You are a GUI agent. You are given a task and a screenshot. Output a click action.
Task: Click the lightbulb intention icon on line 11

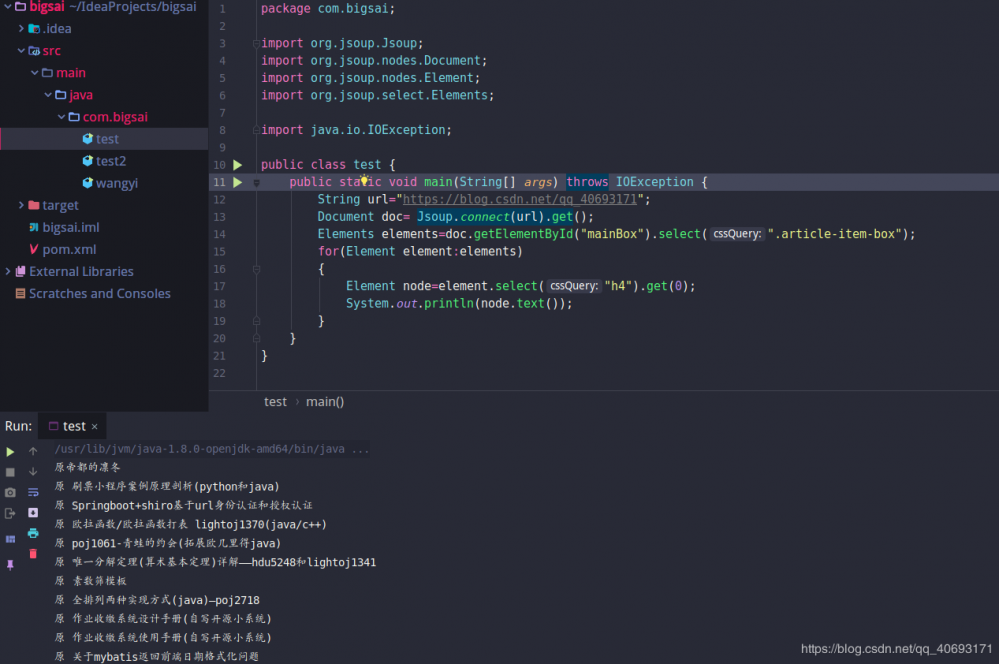point(364,180)
